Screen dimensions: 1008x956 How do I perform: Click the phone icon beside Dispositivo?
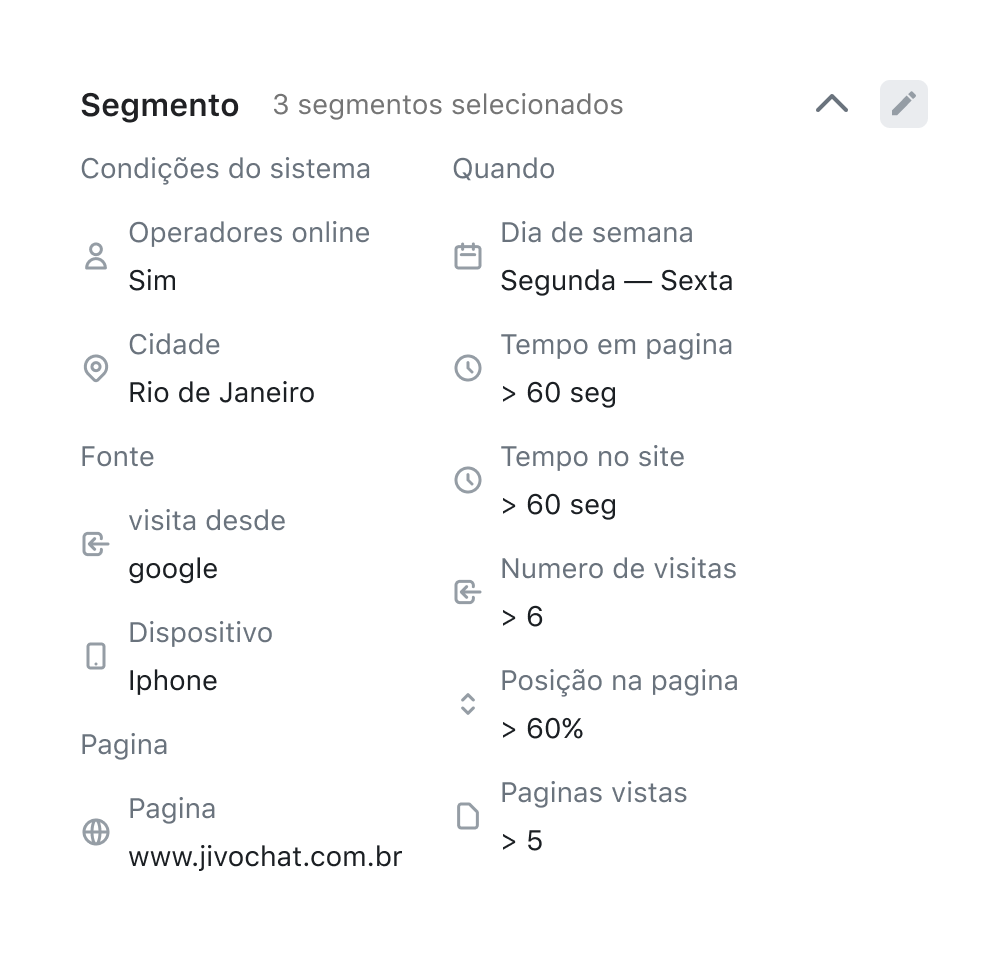tap(96, 656)
